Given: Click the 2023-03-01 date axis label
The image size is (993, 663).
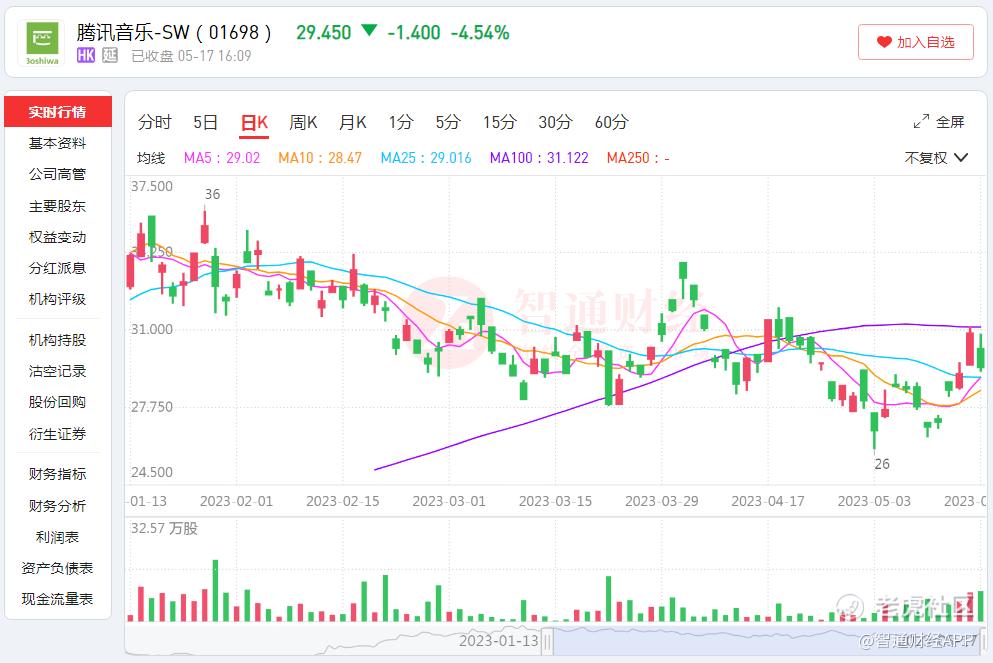Looking at the screenshot, I should (x=449, y=501).
